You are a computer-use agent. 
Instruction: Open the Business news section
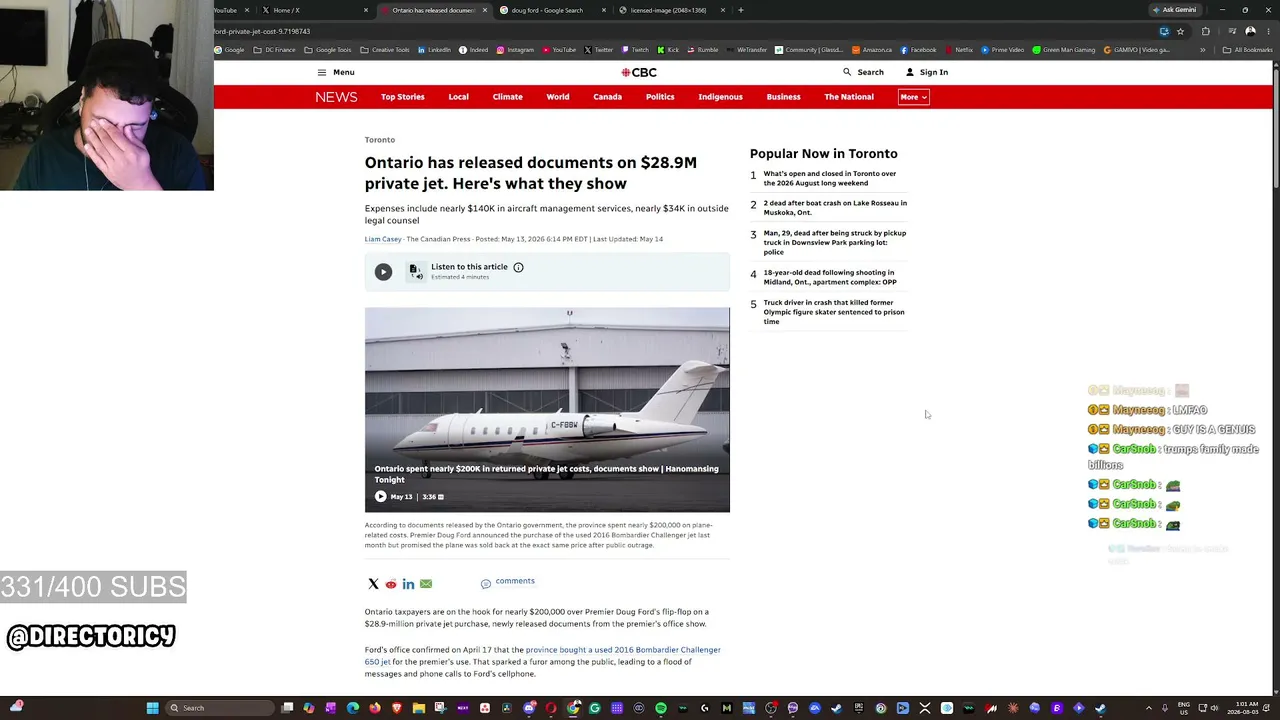click(x=783, y=97)
